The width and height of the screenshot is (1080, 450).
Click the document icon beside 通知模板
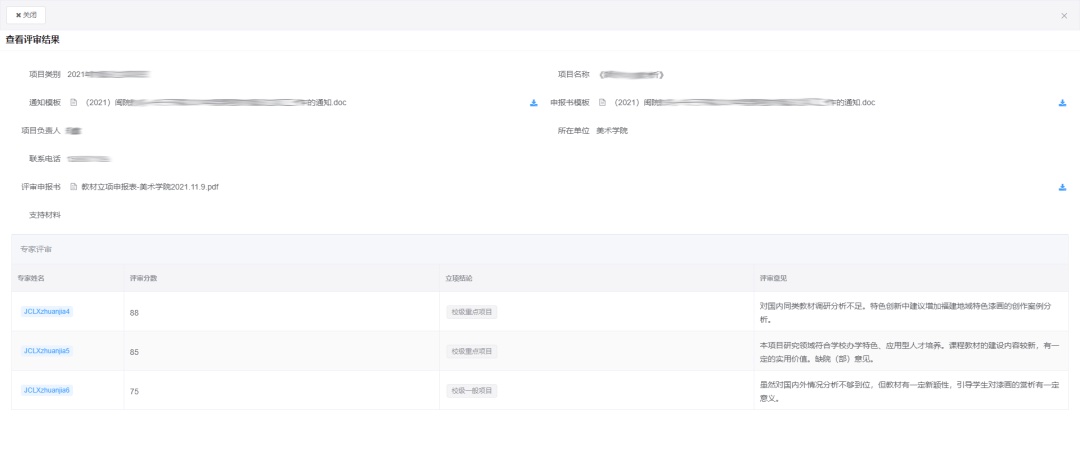tap(73, 103)
